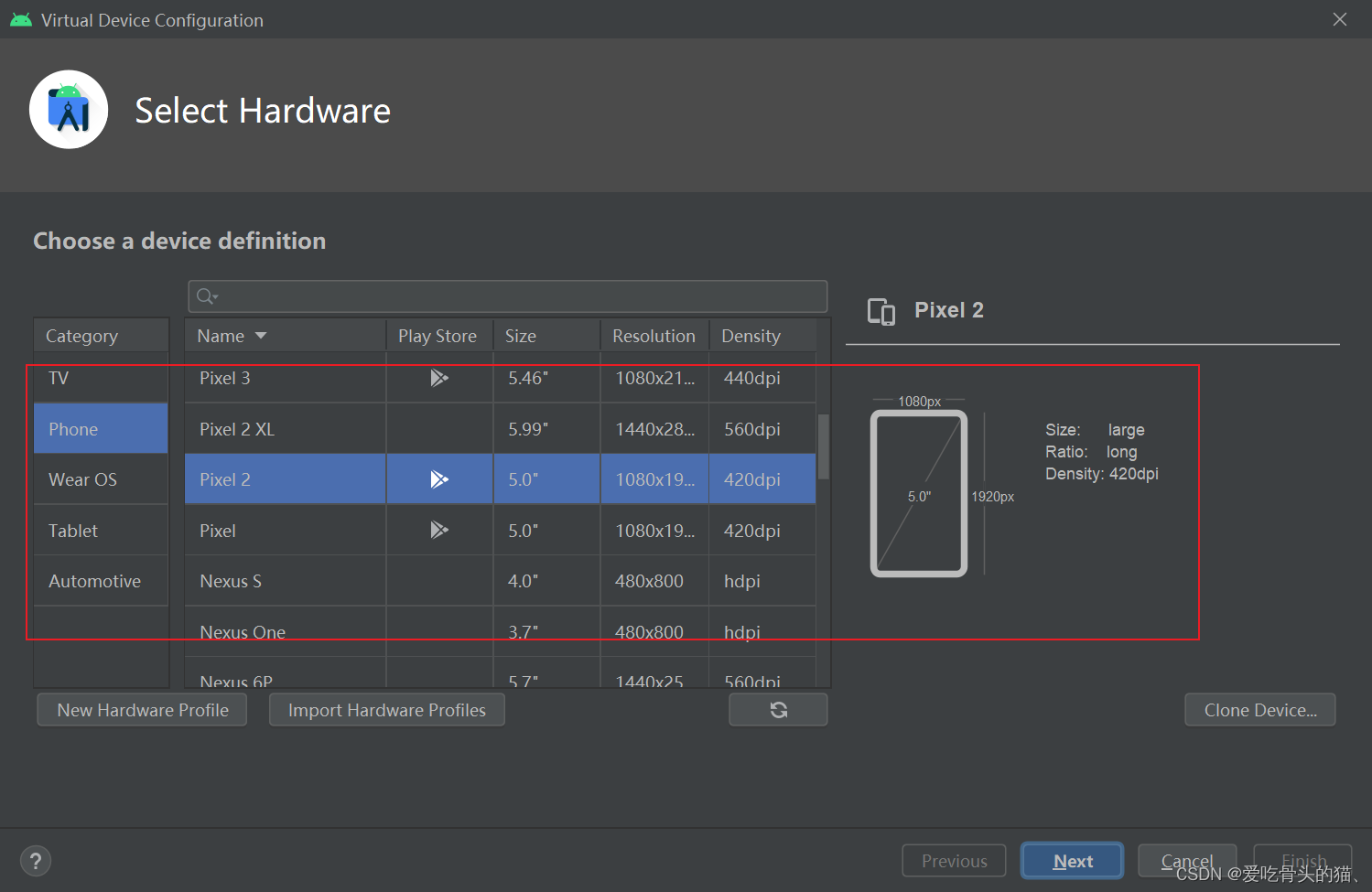Select the Pixel 2 XL device row
The image size is (1372, 892).
point(500,429)
